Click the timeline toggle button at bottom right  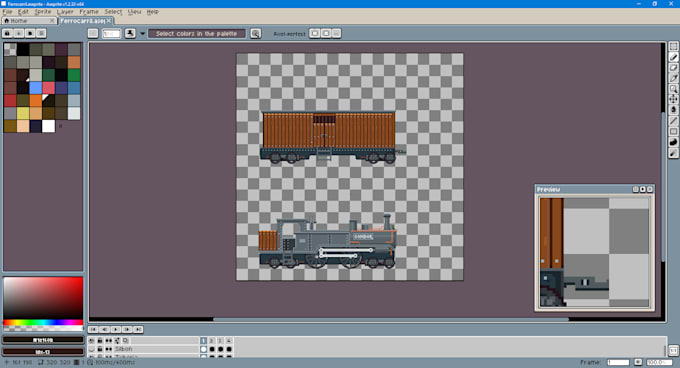point(673,350)
